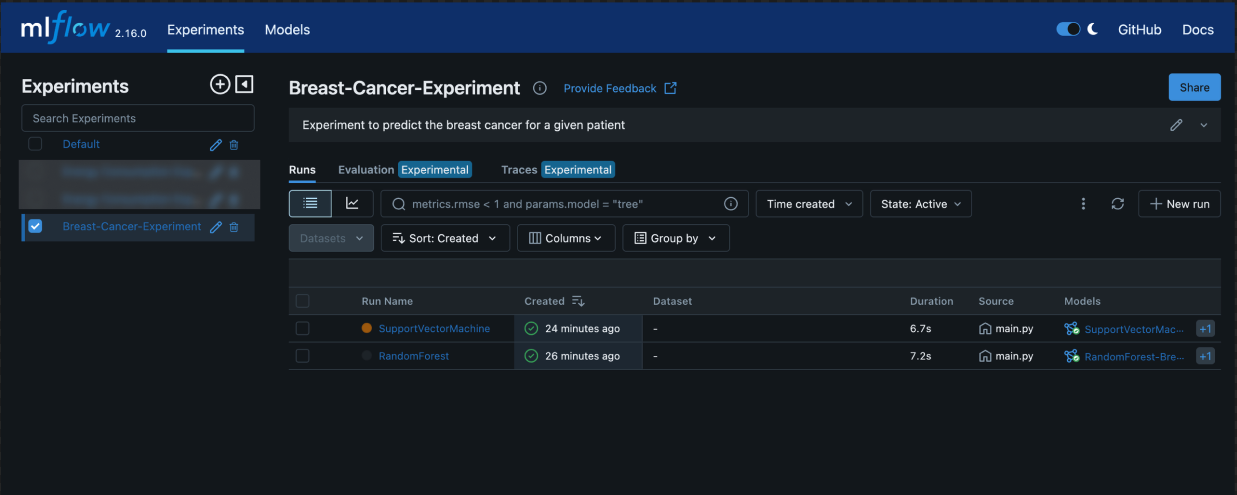The height and width of the screenshot is (495, 1237).
Task: Switch to chart view of runs
Action: (x=352, y=204)
